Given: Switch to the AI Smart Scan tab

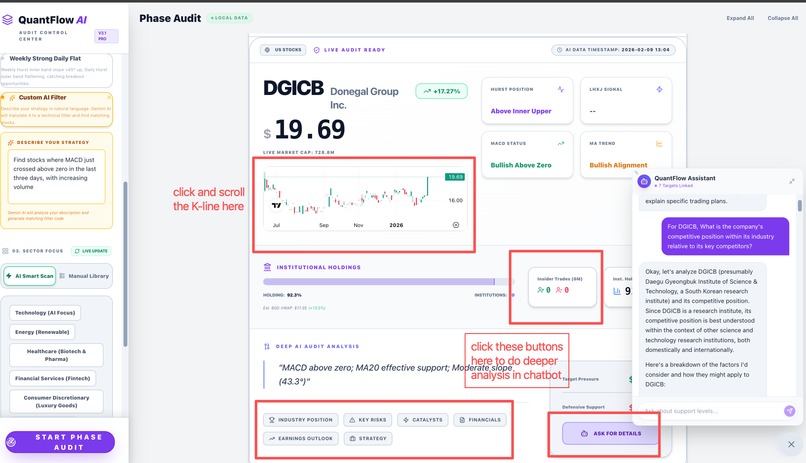Looking at the screenshot, I should pyautogui.click(x=30, y=276).
